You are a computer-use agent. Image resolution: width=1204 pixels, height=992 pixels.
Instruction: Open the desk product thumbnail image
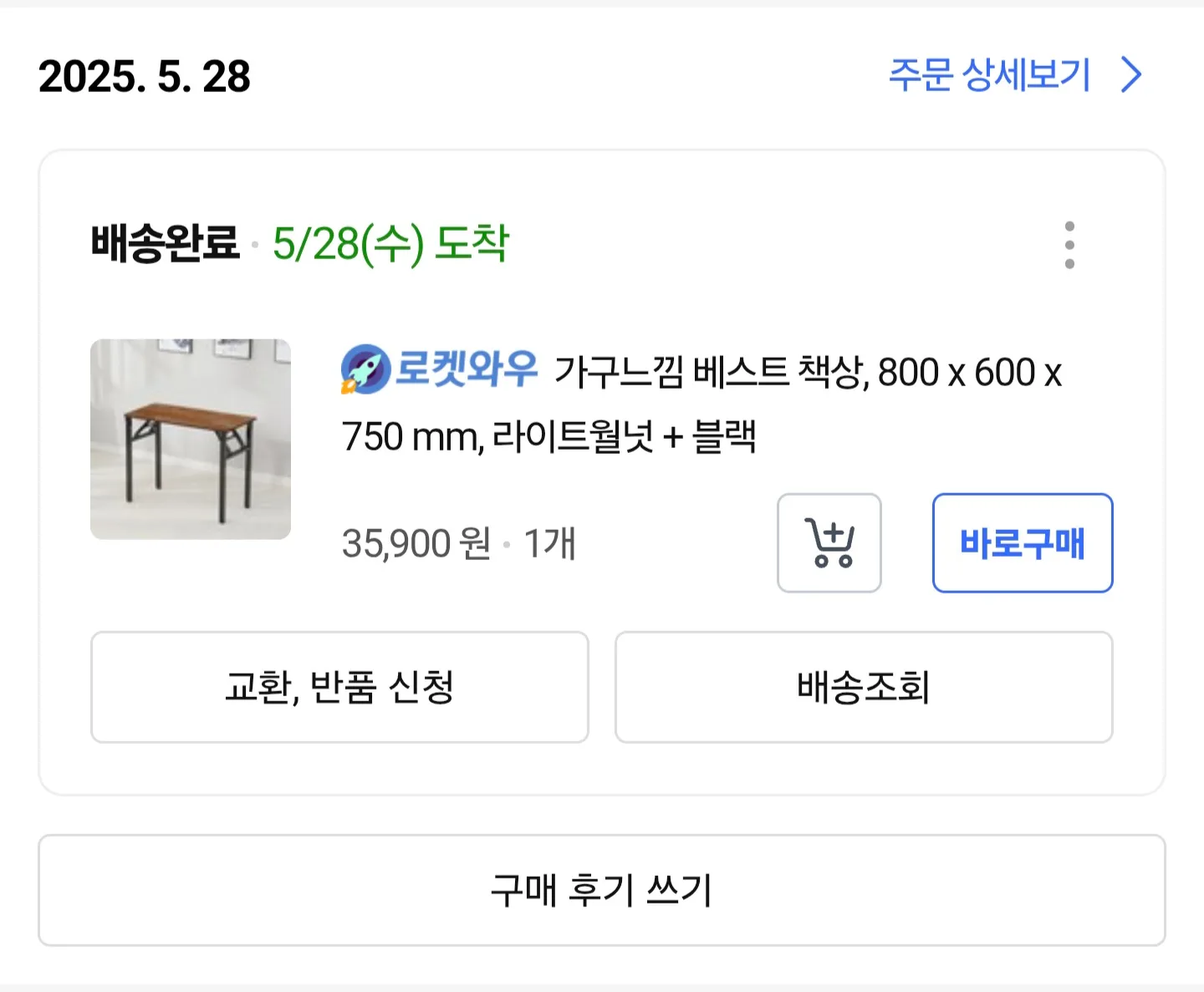click(191, 440)
